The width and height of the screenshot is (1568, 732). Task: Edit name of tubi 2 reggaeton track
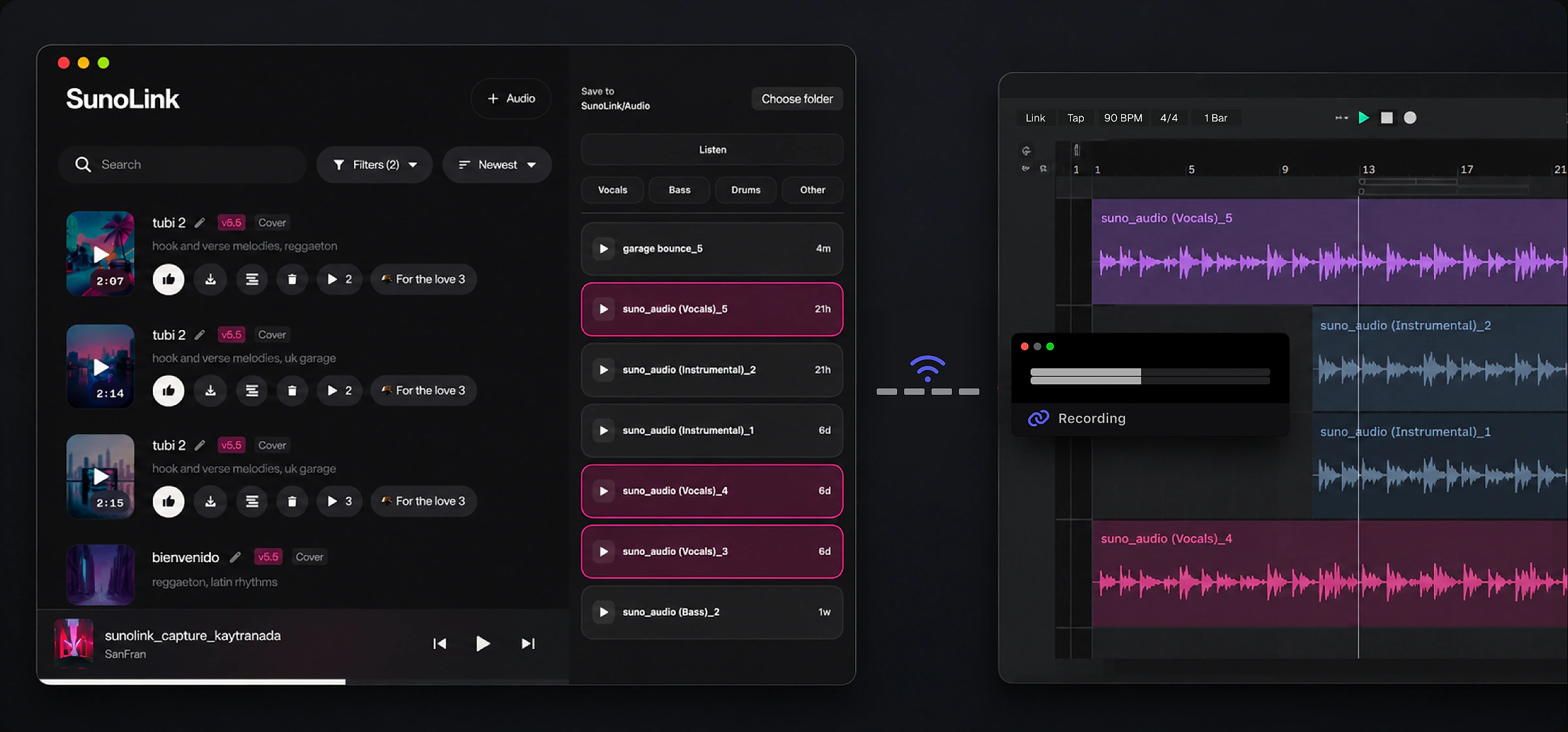(x=200, y=223)
